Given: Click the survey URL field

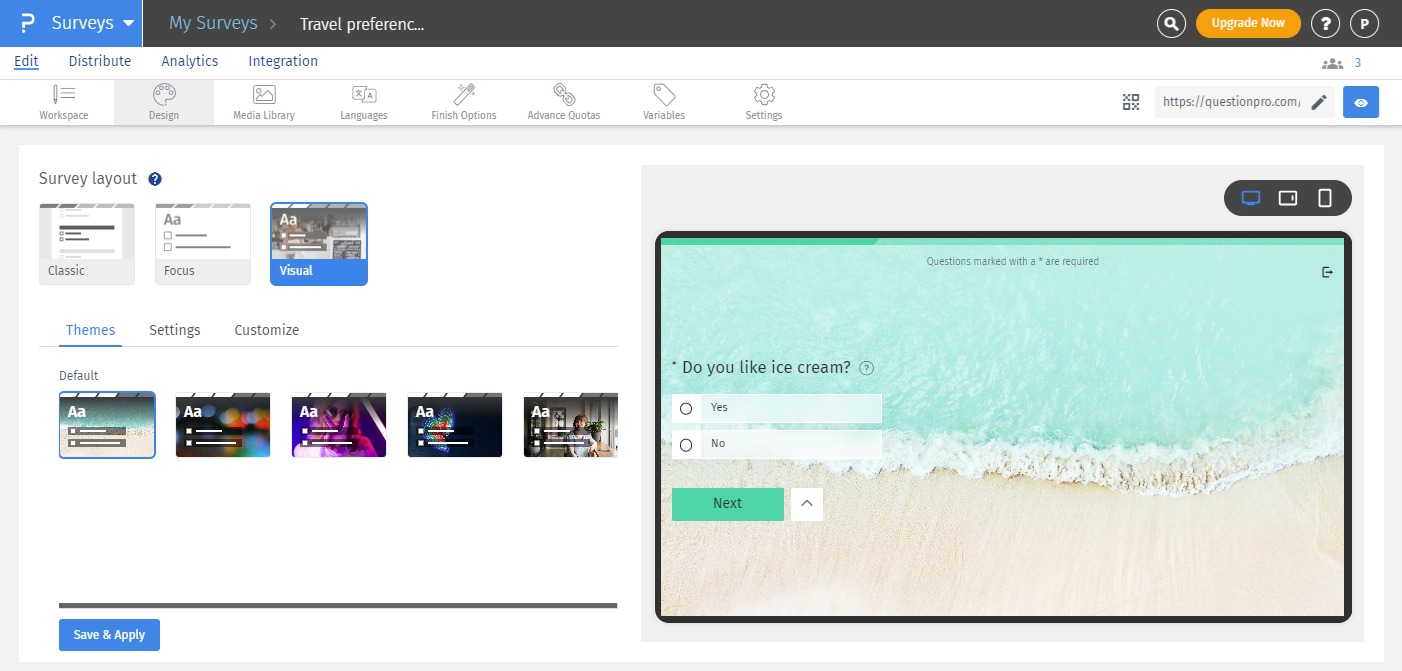Looking at the screenshot, I should 1232,102.
